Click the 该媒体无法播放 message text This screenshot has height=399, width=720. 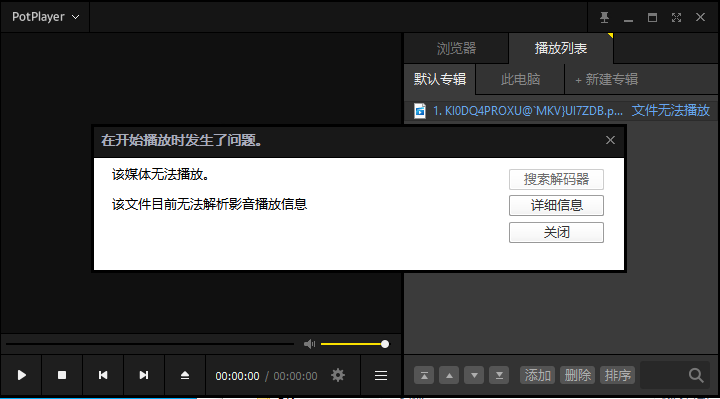[160, 174]
